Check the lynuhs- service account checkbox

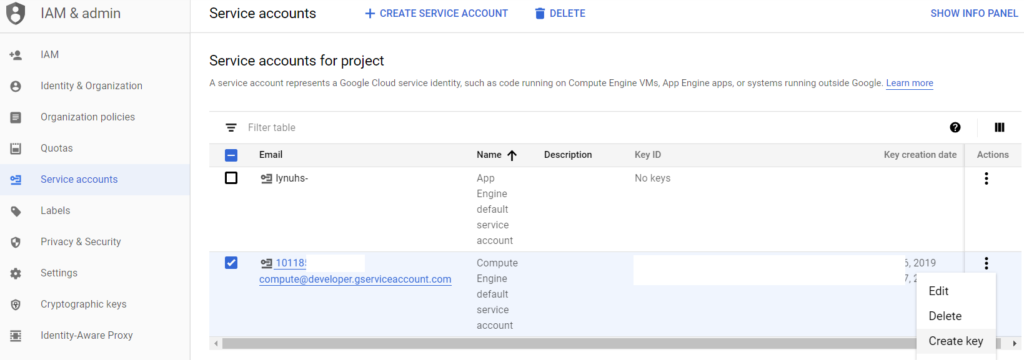tap(231, 178)
